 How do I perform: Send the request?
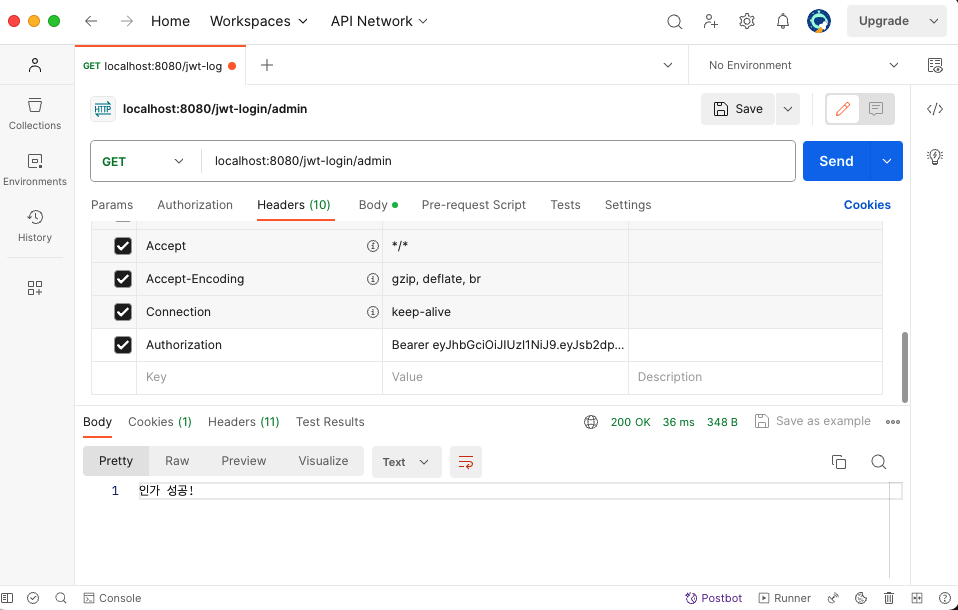point(836,161)
